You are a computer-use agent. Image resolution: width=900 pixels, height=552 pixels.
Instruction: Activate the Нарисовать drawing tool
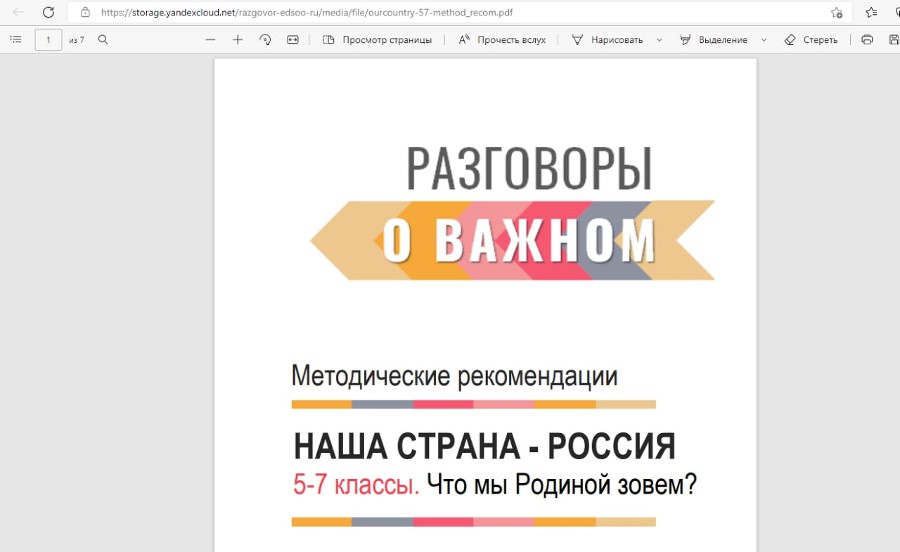[x=607, y=40]
